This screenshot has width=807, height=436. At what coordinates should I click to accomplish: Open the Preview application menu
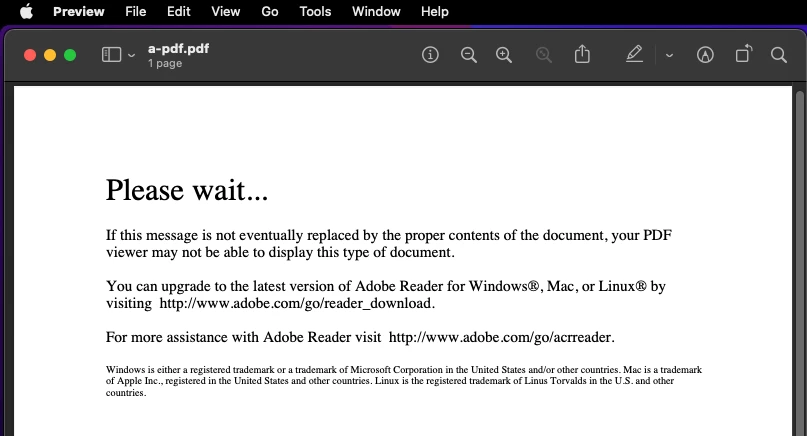click(78, 11)
